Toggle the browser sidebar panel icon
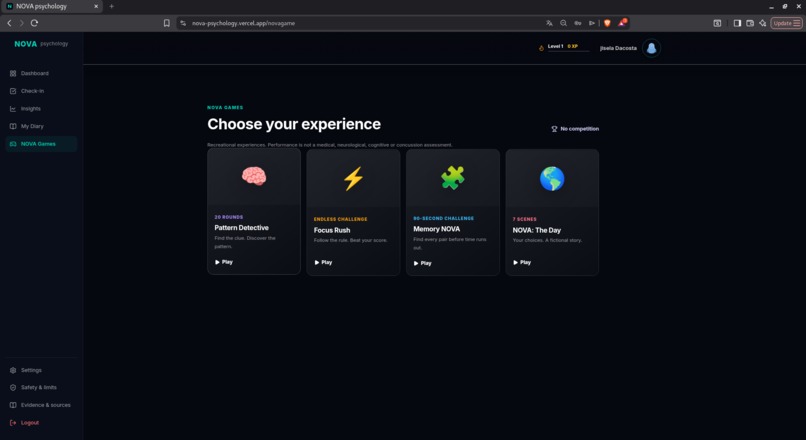The image size is (806, 440). pos(737,23)
